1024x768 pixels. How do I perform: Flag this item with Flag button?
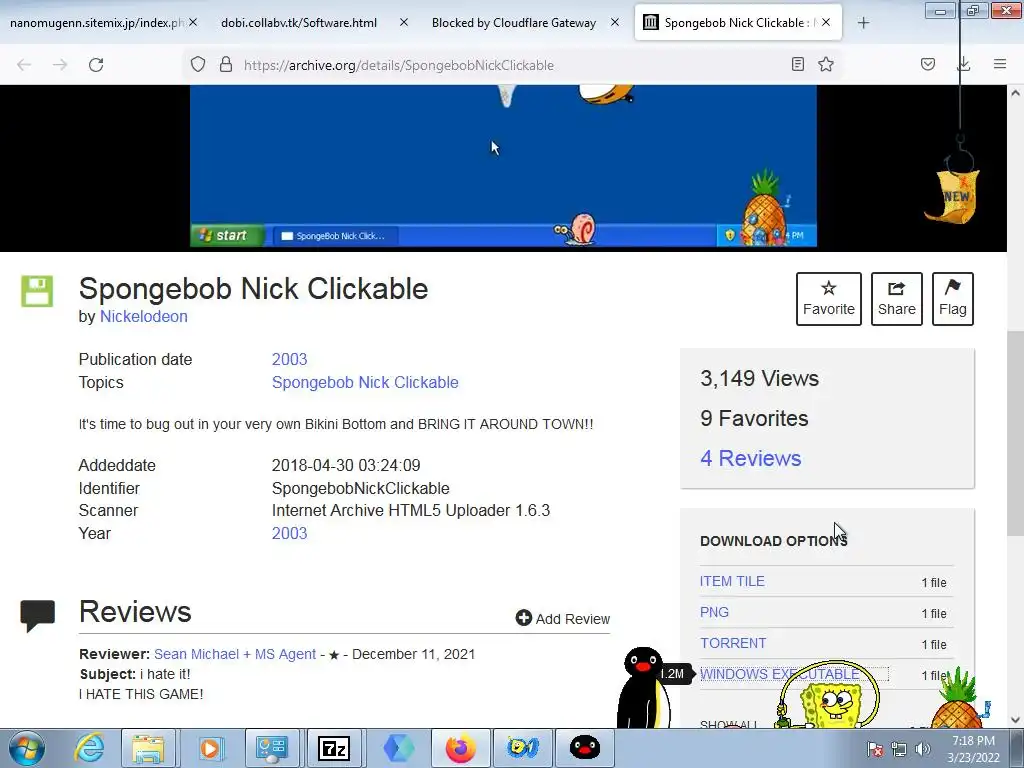[x=953, y=298]
